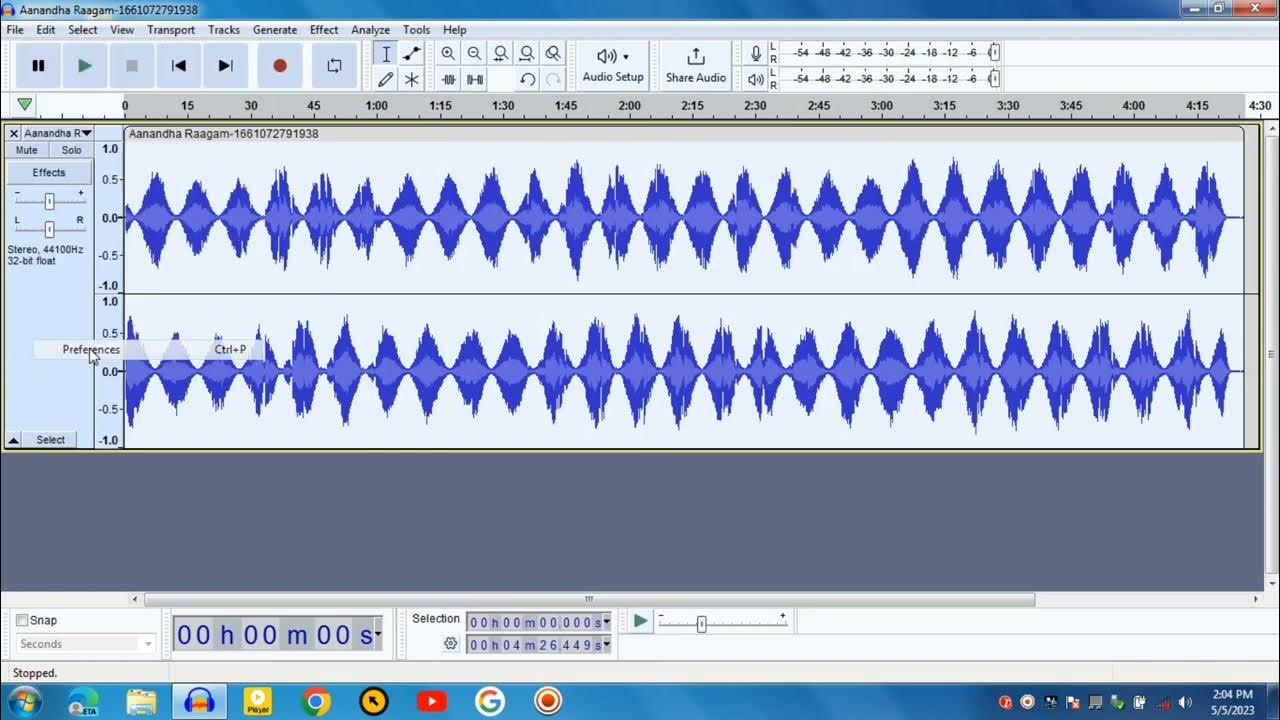Solo the Aanandha Raagam track
This screenshot has width=1280, height=720.
pyautogui.click(x=72, y=150)
